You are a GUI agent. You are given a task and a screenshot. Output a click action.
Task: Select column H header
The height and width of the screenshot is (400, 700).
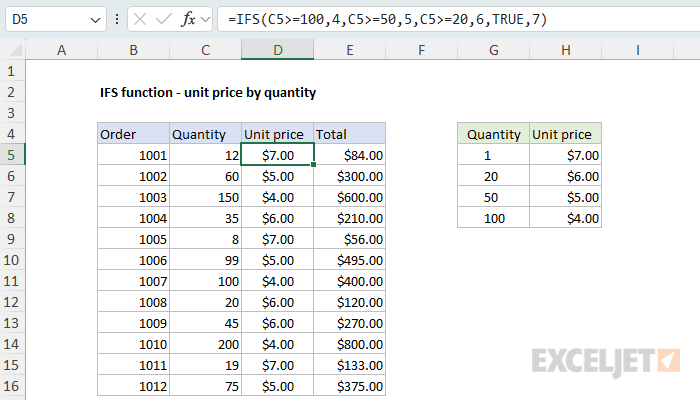(x=566, y=50)
